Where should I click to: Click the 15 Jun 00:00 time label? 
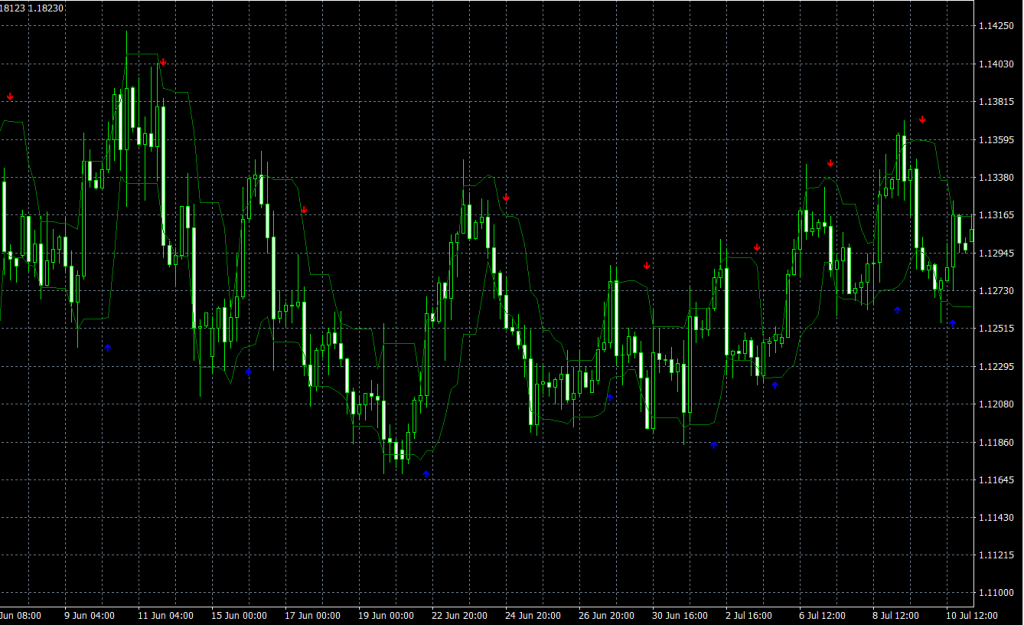239,615
